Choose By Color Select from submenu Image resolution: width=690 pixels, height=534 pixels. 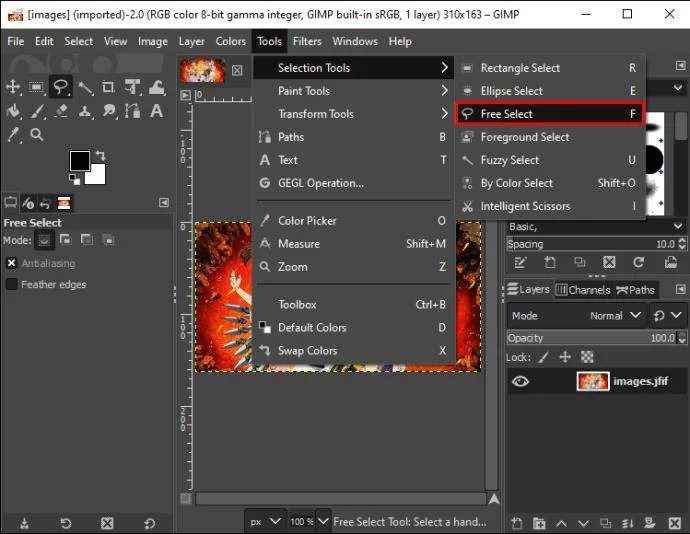coord(550,183)
